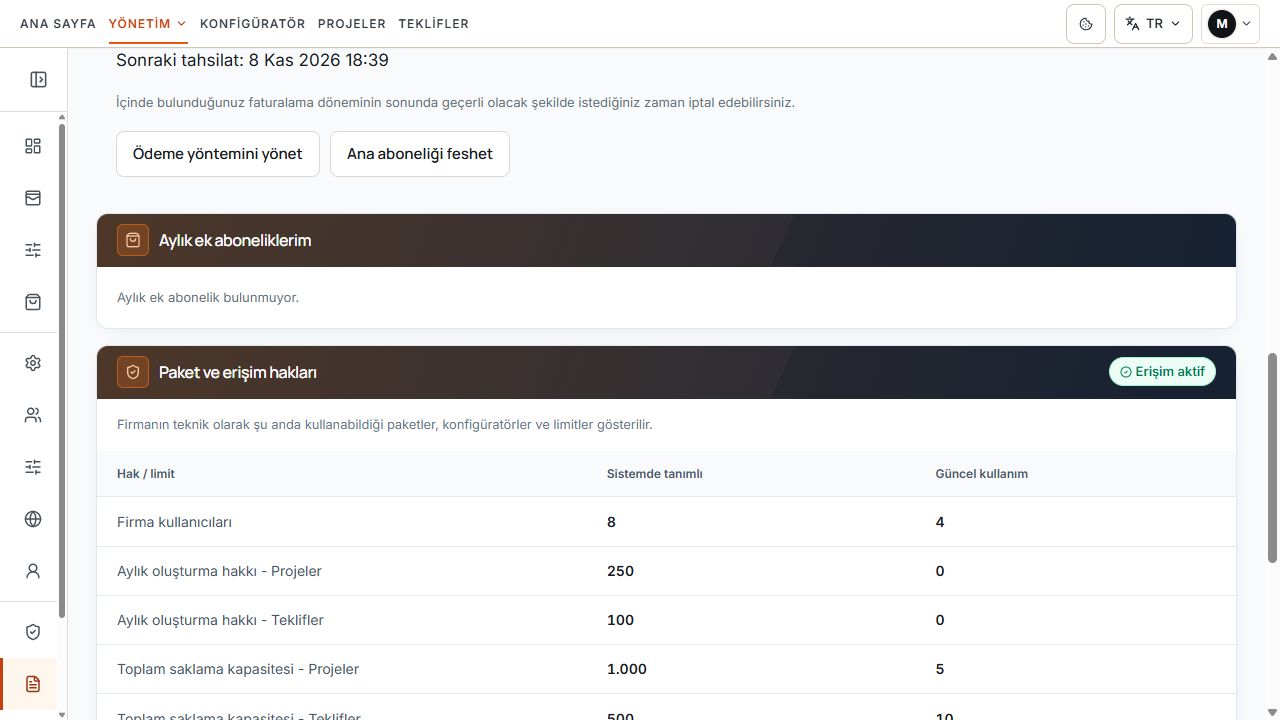The image size is (1280, 720).
Task: Navigate to PROJELER
Action: point(352,24)
